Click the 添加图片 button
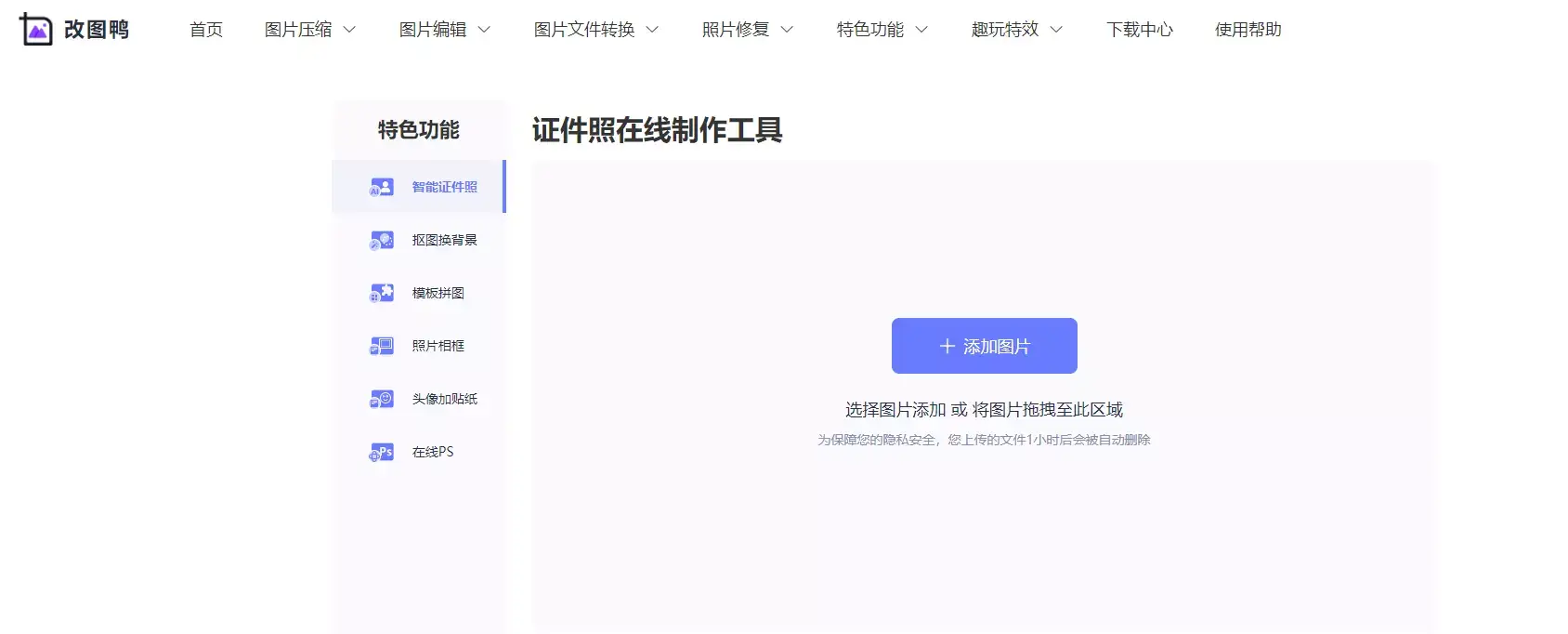1568x634 pixels. [x=985, y=346]
